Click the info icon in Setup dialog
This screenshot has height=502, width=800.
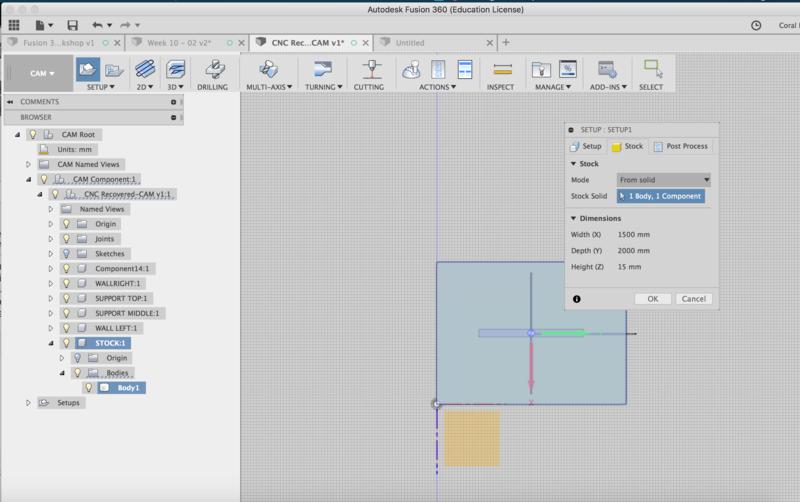coord(577,299)
